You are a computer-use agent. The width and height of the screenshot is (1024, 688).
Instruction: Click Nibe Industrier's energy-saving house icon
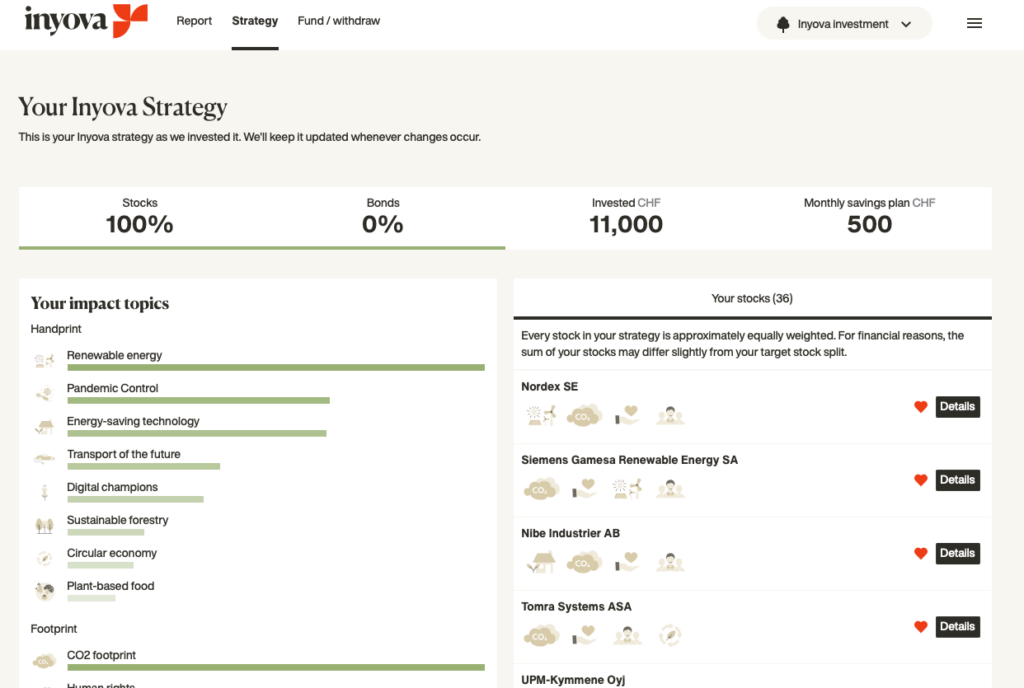[x=541, y=561]
